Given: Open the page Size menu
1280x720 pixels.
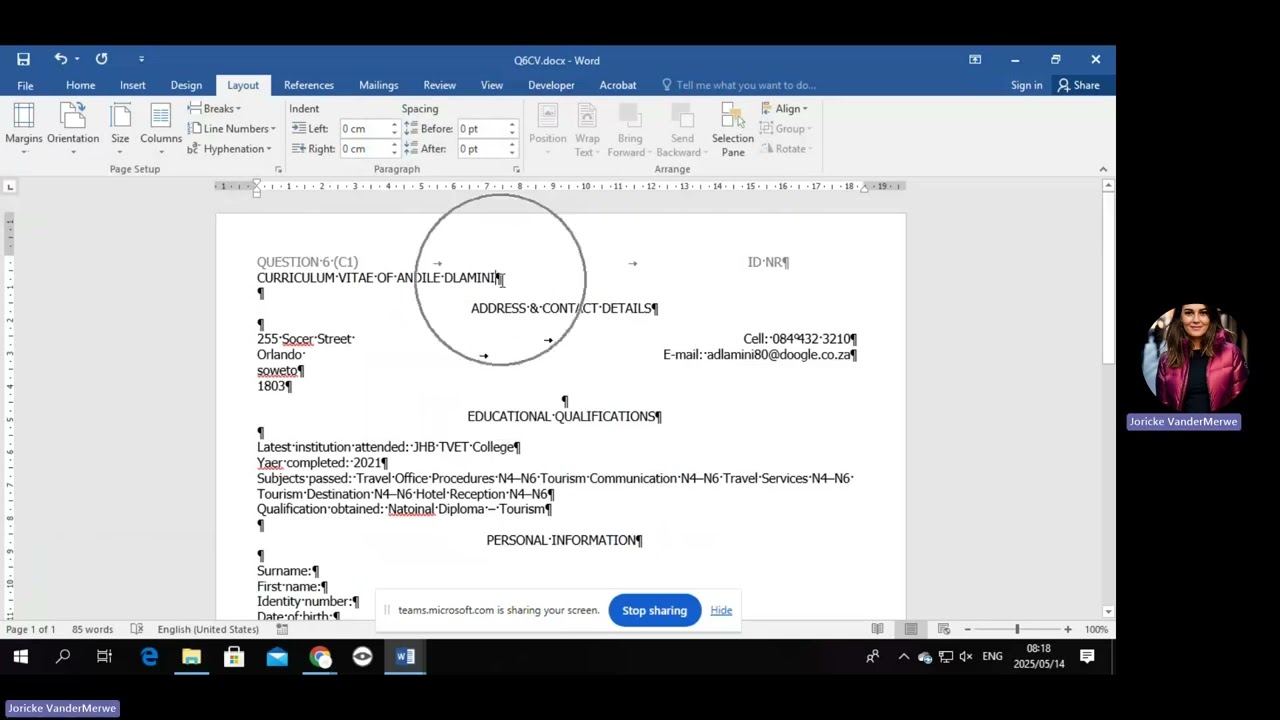Looking at the screenshot, I should 120,130.
